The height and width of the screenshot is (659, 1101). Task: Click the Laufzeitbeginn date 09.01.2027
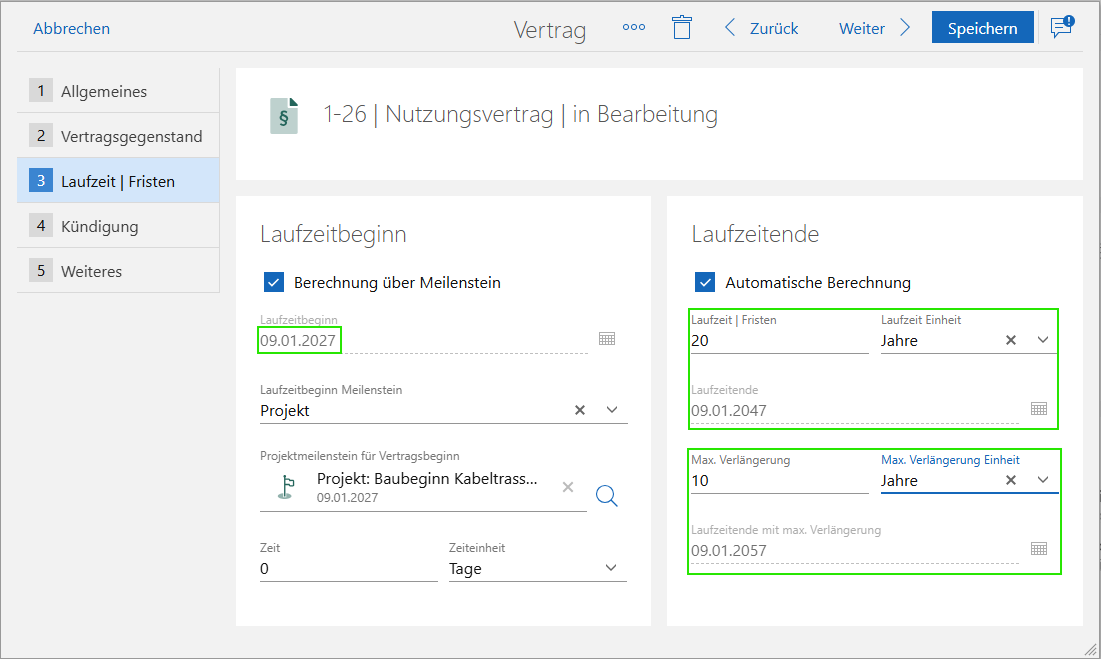[298, 341]
